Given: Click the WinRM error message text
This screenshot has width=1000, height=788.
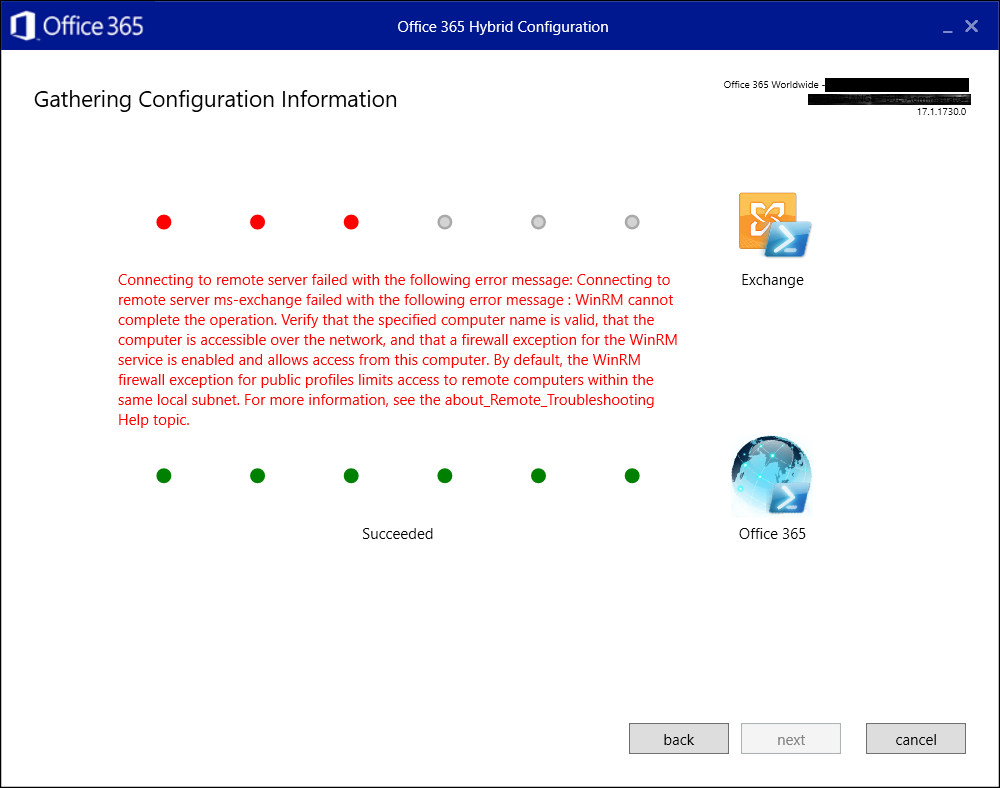Looking at the screenshot, I should point(397,349).
